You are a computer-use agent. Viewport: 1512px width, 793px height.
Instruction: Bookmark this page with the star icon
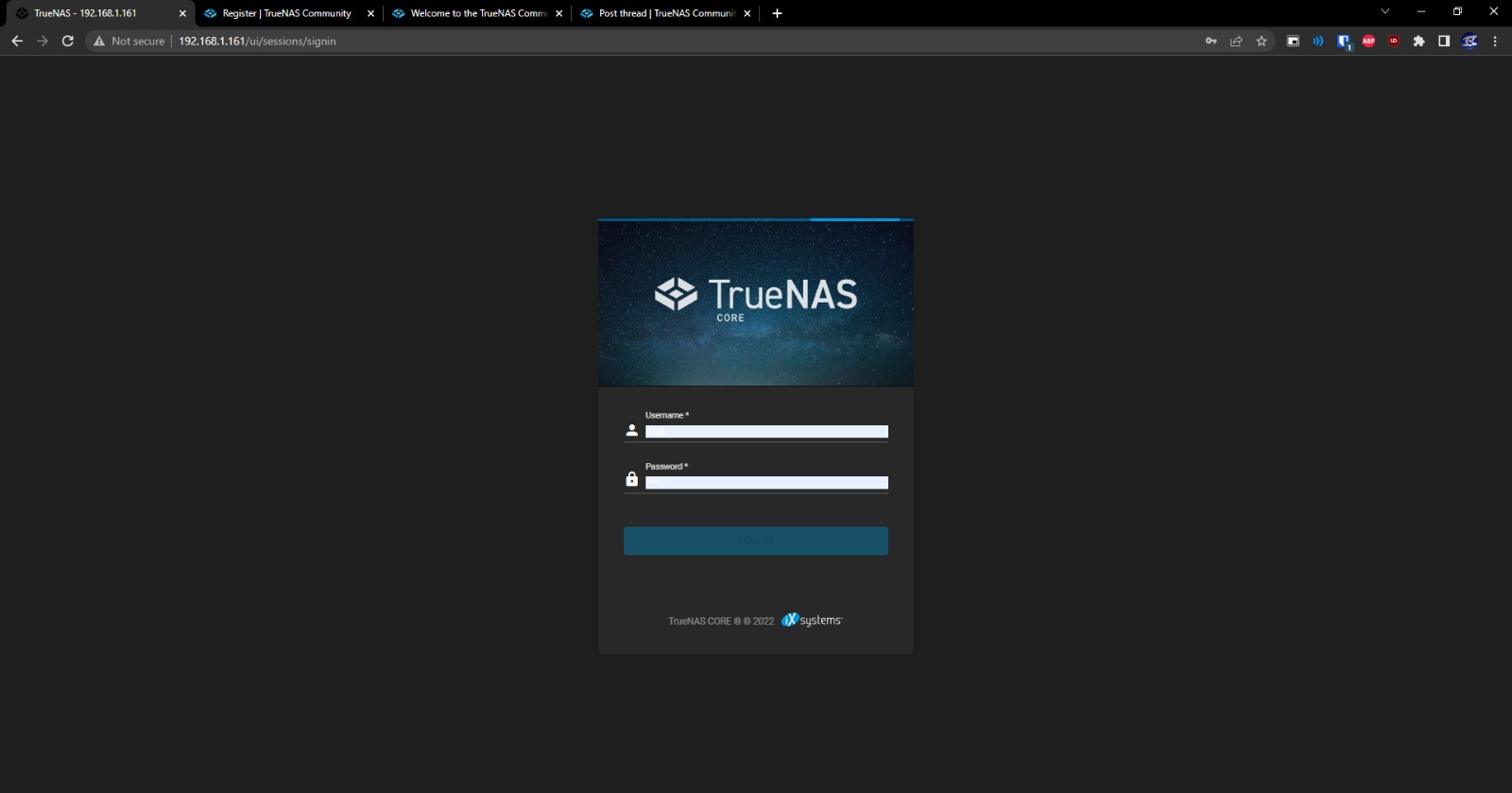coord(1262,41)
